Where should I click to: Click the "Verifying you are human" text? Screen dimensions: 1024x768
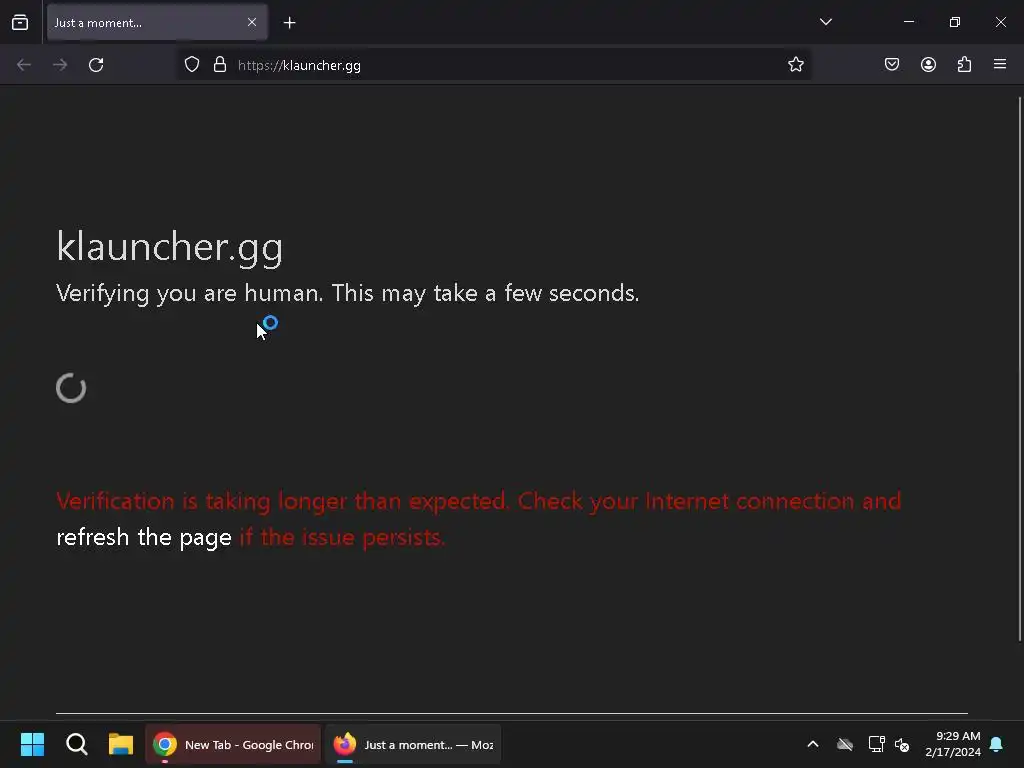(x=347, y=293)
